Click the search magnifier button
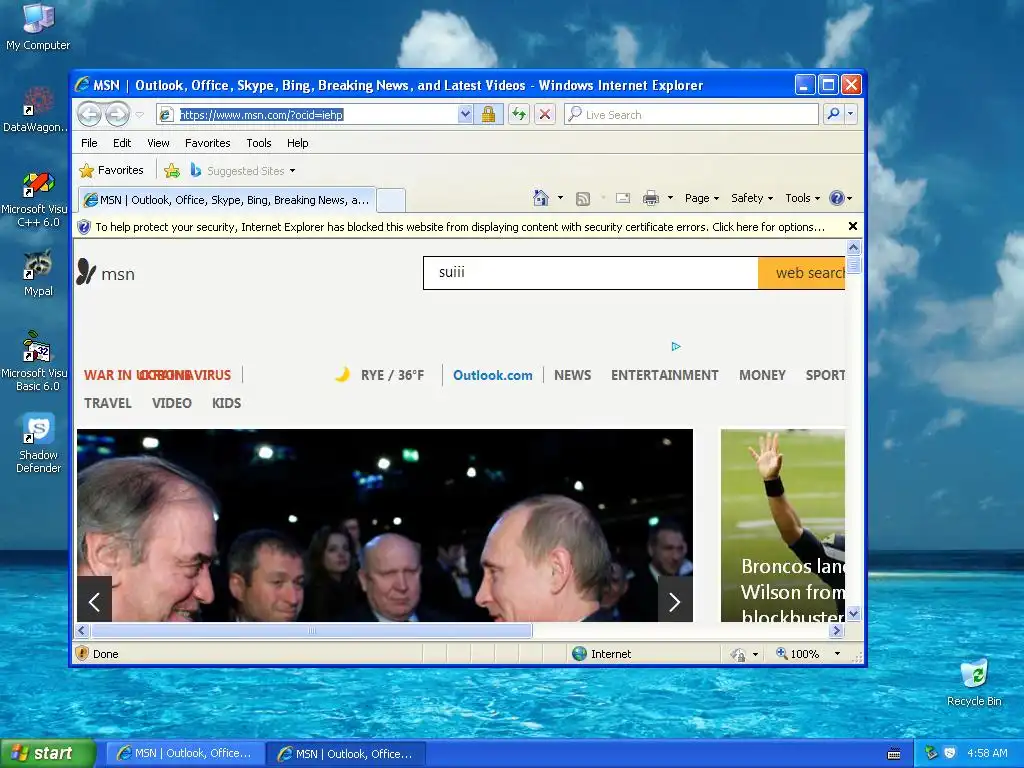 (833, 114)
